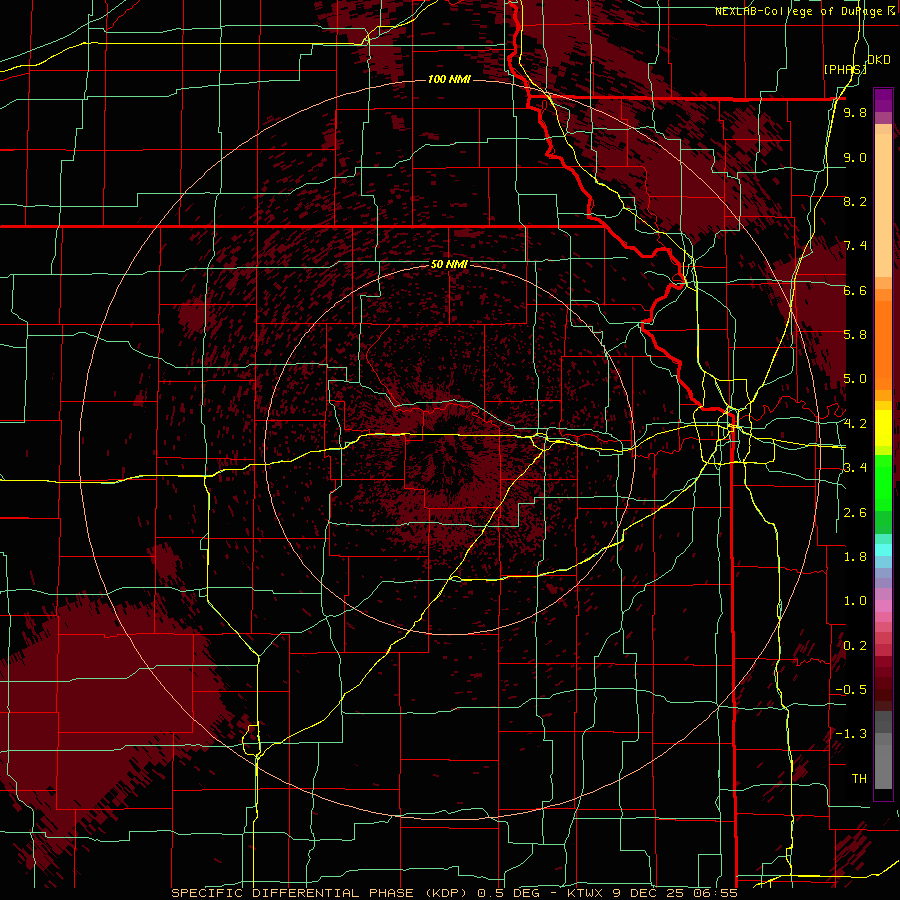
Task: Select the 100 NMI range ring label
Action: (449, 79)
